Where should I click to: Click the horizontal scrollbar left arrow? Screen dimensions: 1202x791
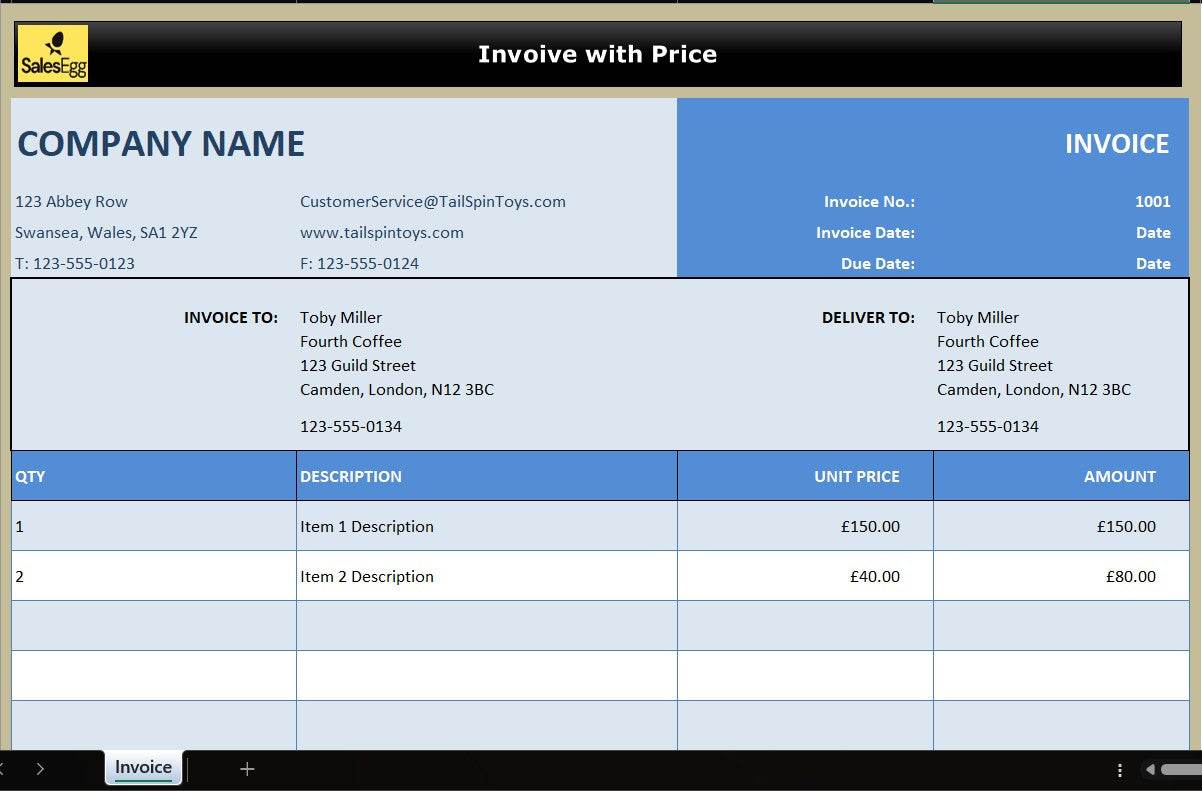click(x=1150, y=769)
